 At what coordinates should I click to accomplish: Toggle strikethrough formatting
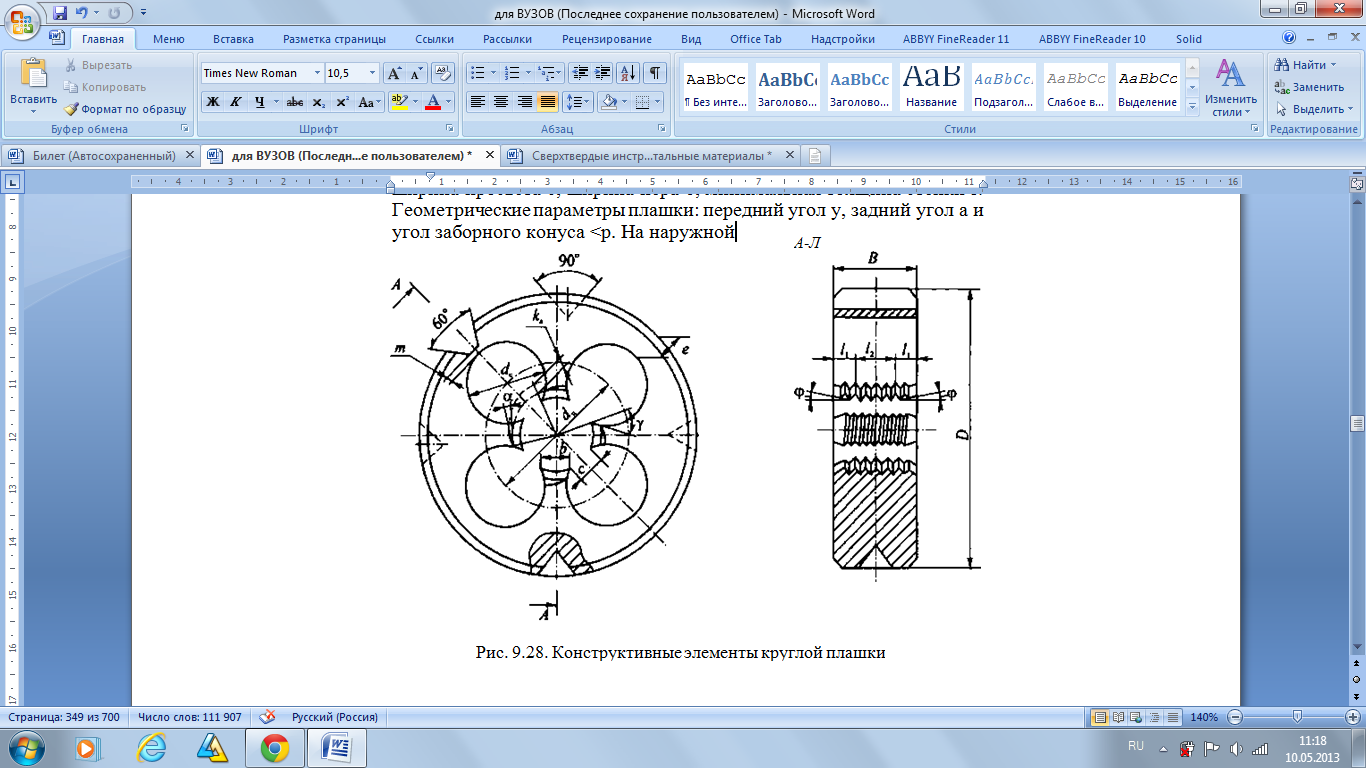[x=295, y=102]
